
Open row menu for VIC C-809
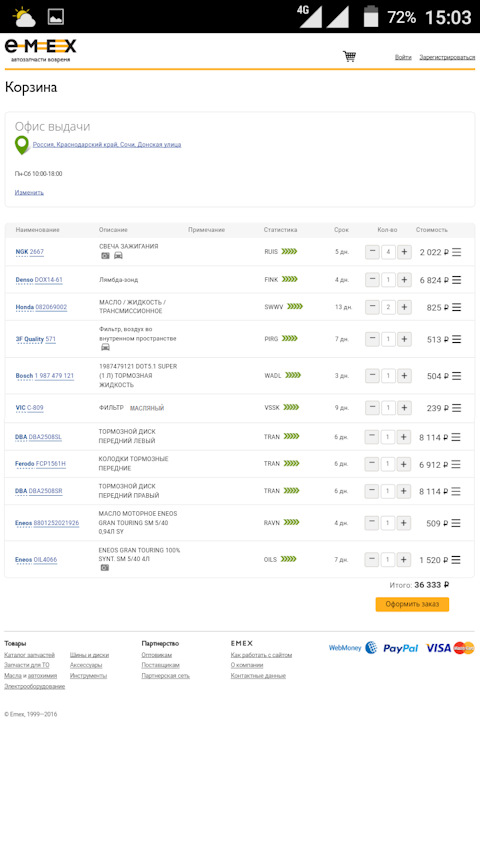point(457,408)
